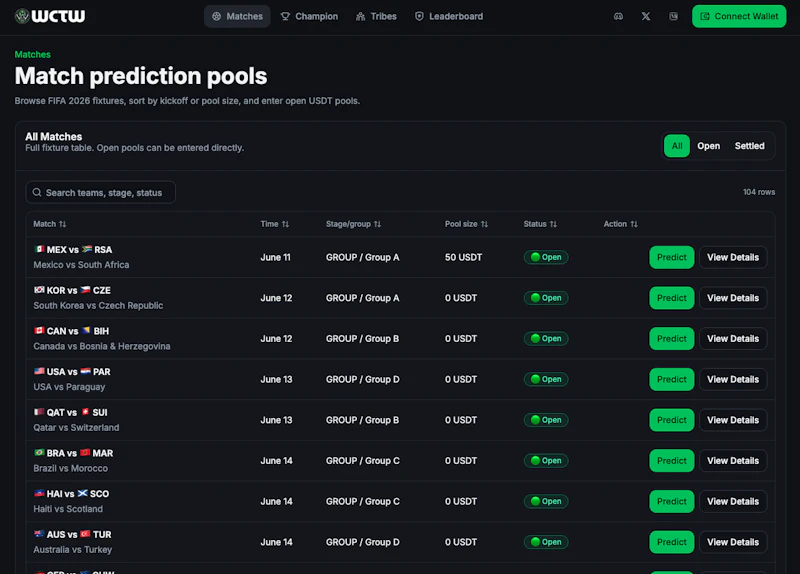Click the Mexico flag icon

click(39, 249)
